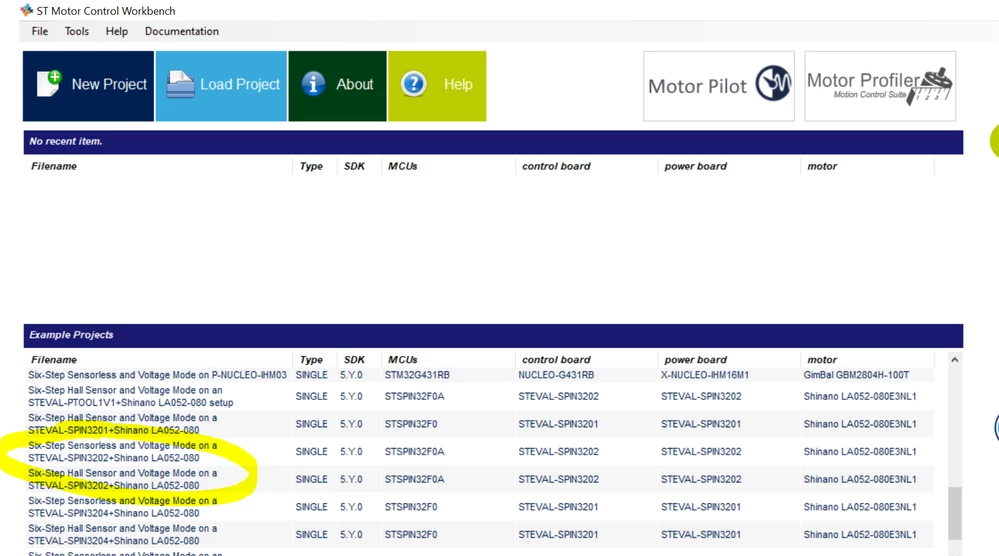Click the Load Project folder icon

(x=180, y=84)
